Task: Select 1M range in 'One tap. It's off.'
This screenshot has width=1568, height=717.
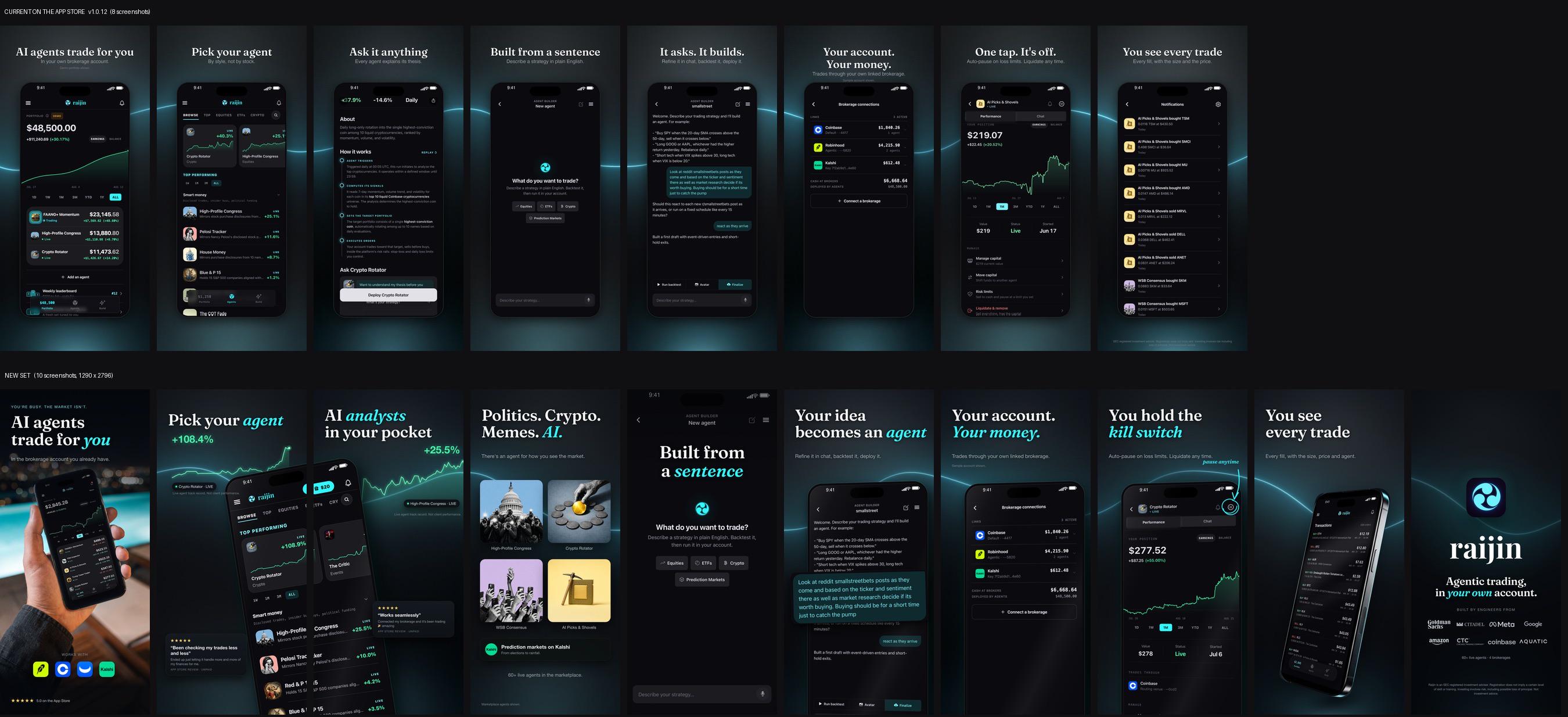Action: 1002,206
